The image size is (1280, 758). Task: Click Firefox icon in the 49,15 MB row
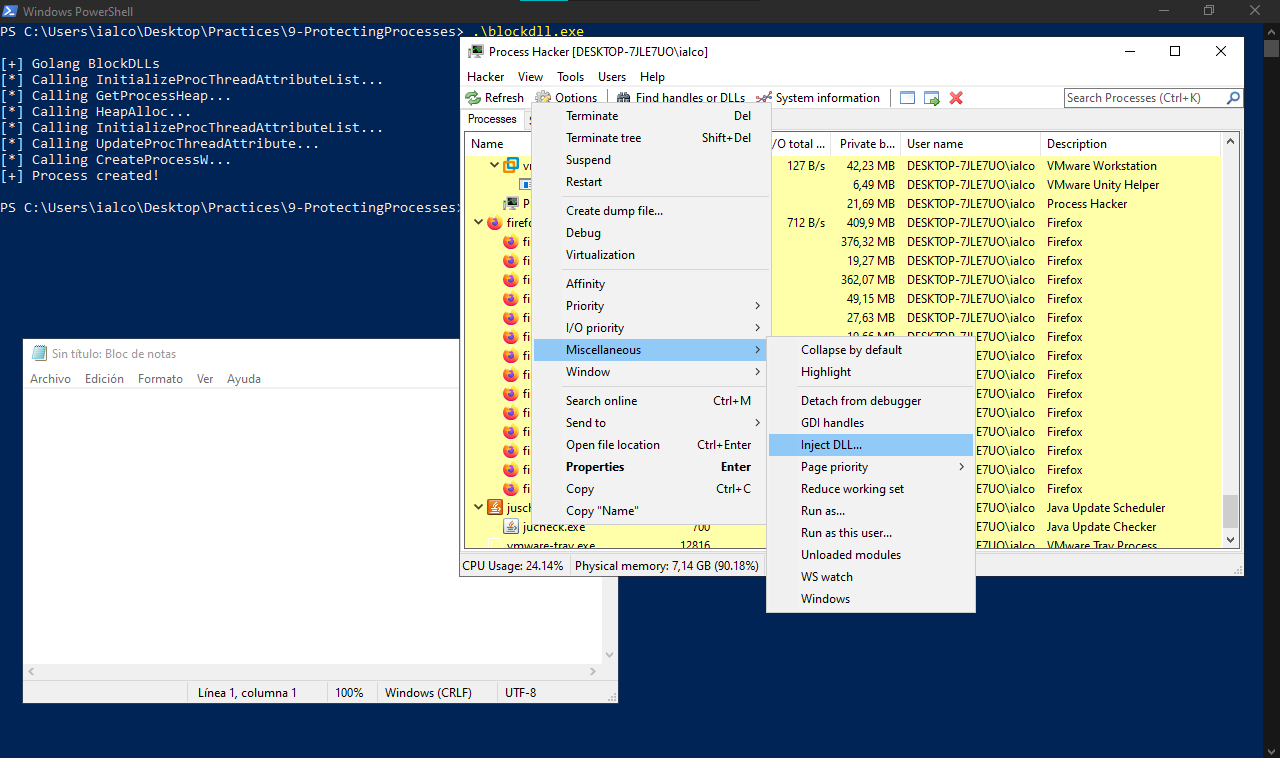click(511, 299)
